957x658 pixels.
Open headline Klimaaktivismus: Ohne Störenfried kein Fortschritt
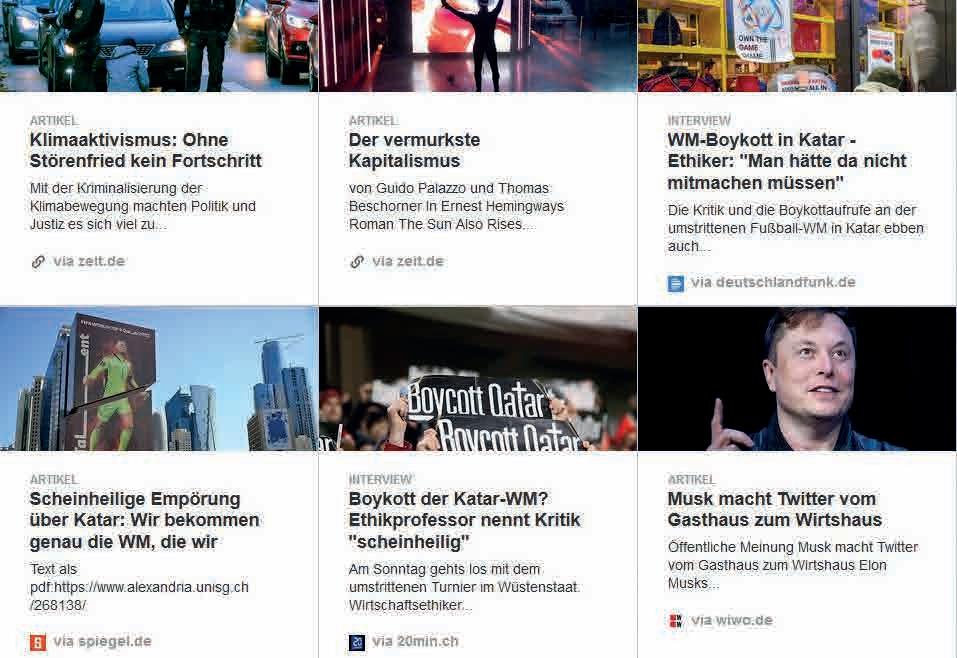pyautogui.click(x=146, y=150)
